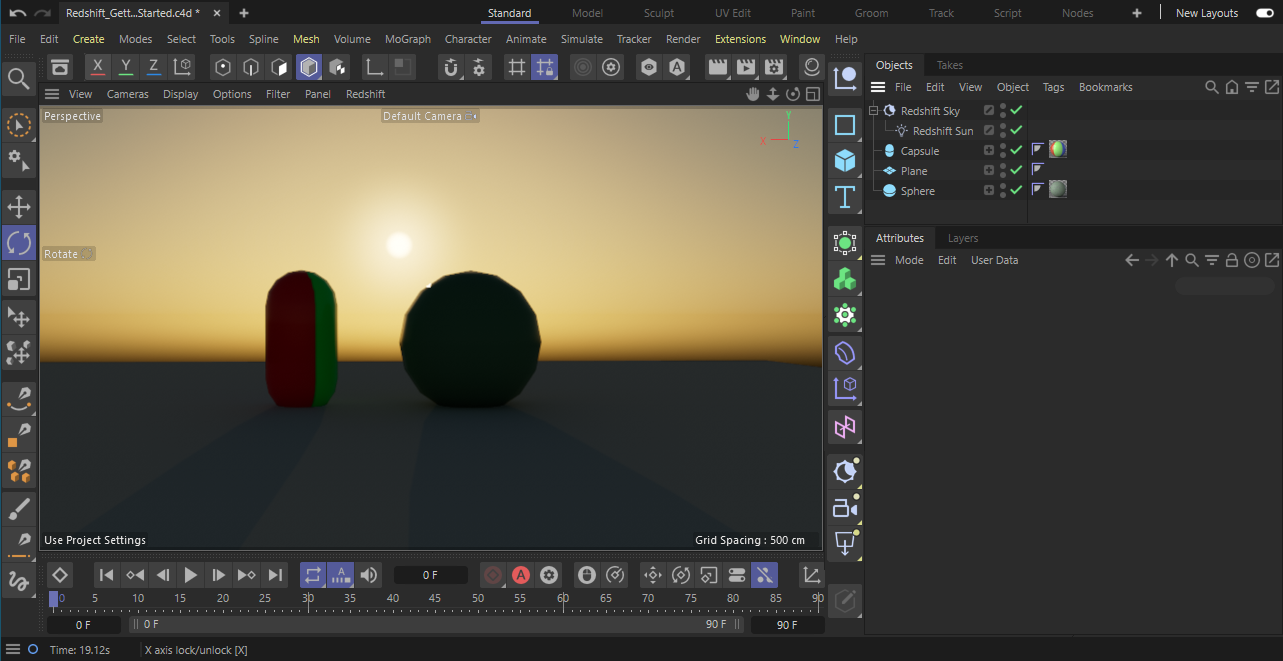1283x661 pixels.
Task: Select the Move tool in left toolbar
Action: (x=19, y=207)
